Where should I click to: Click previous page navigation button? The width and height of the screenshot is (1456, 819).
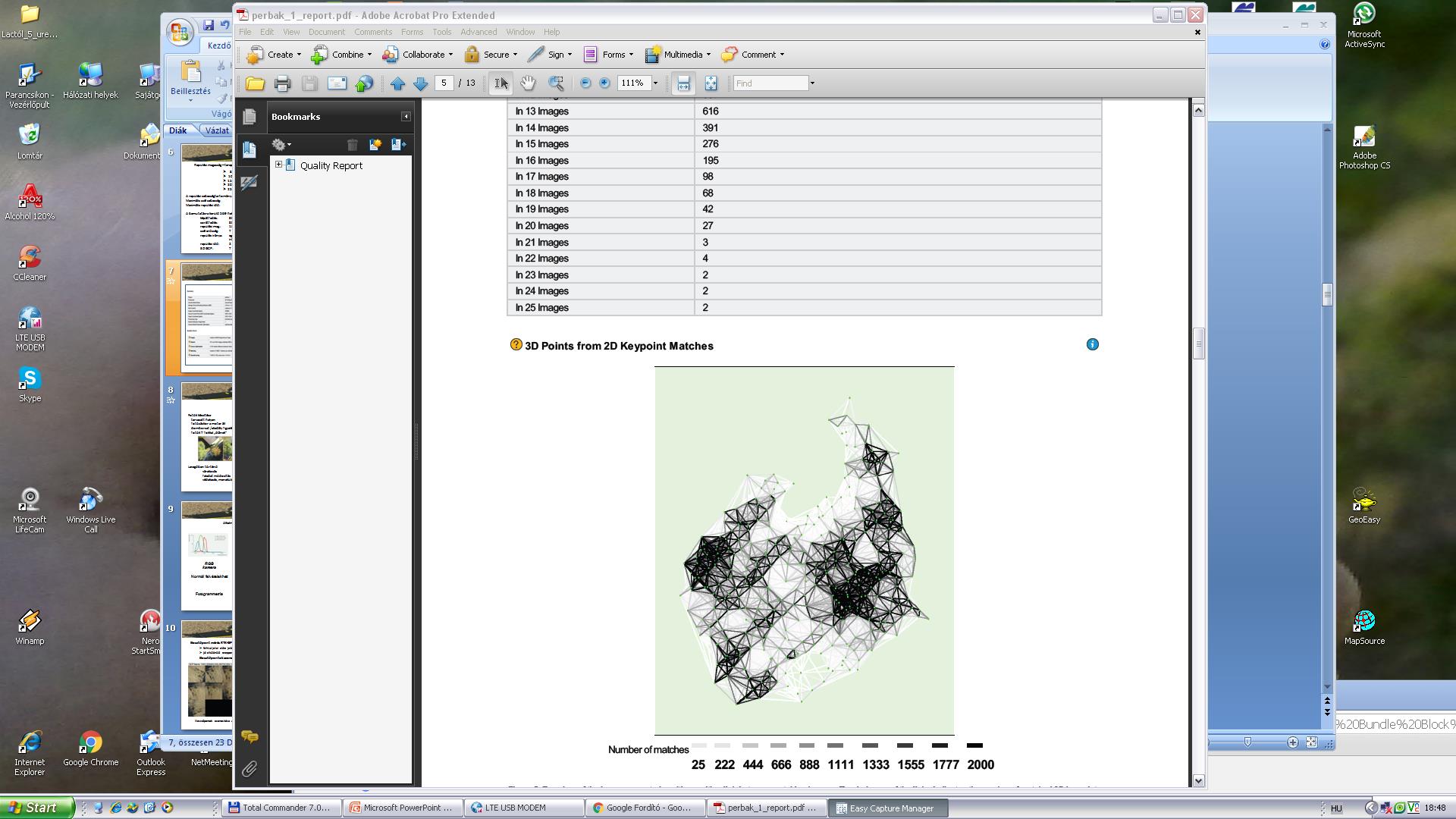tap(397, 82)
